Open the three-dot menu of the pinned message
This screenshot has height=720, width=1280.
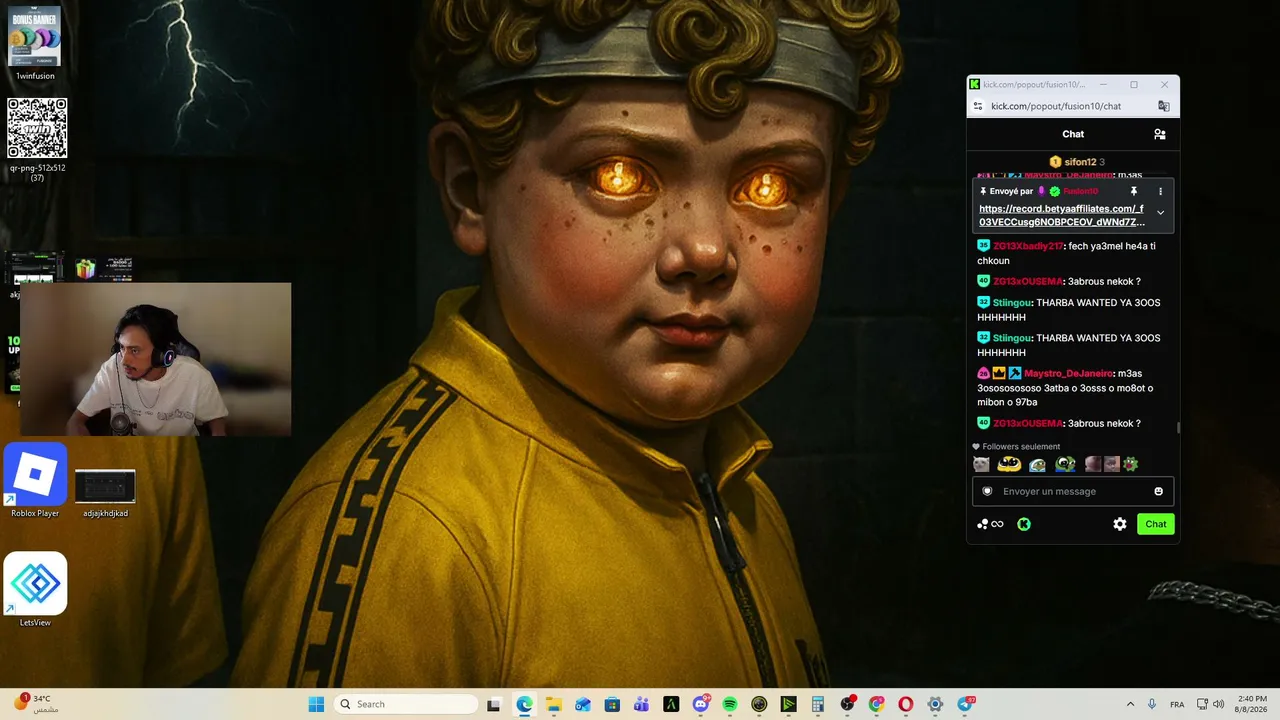(x=1160, y=191)
